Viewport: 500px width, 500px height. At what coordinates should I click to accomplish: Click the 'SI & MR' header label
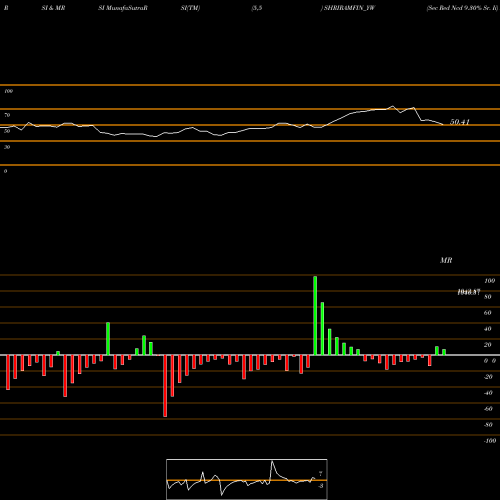pos(53,8)
